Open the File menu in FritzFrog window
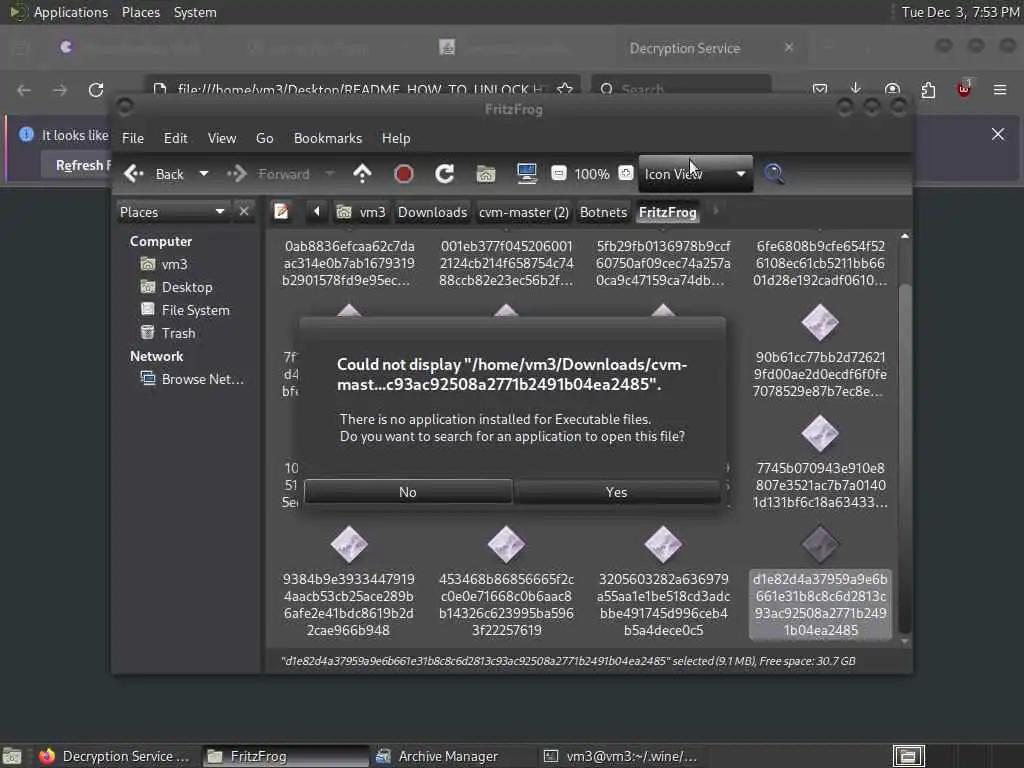The image size is (1024, 768). coord(133,138)
